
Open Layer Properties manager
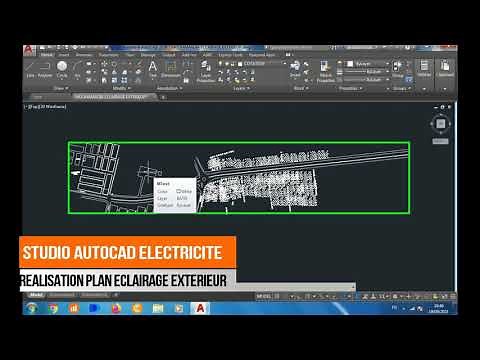(206, 71)
